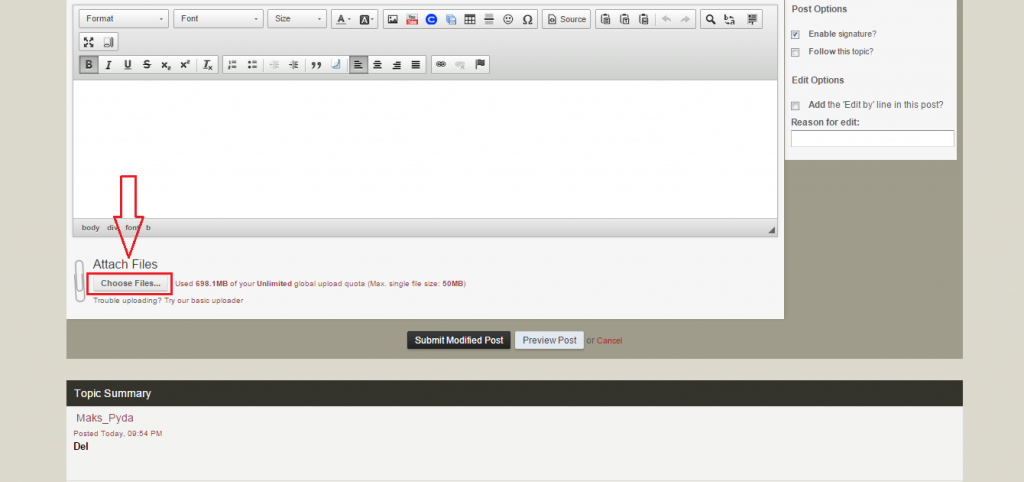Open the text color picker
The width and height of the screenshot is (1024, 482).
tap(344, 19)
